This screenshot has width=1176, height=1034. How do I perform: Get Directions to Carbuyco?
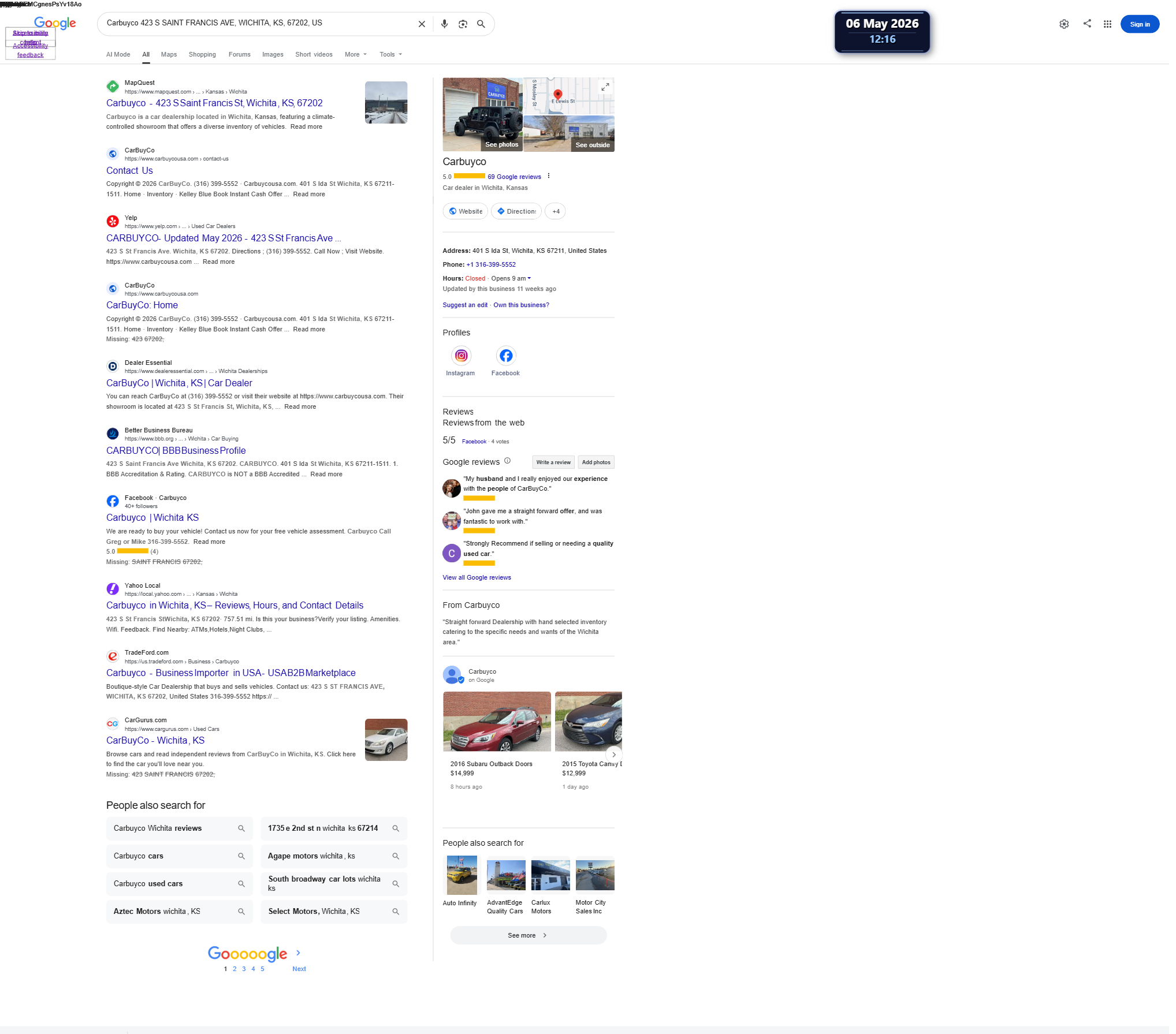[516, 211]
